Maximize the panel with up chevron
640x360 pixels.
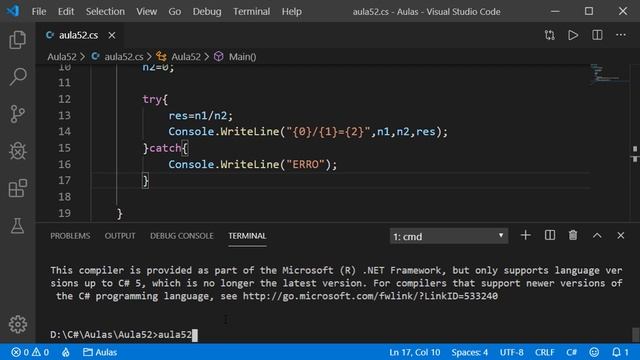point(597,236)
